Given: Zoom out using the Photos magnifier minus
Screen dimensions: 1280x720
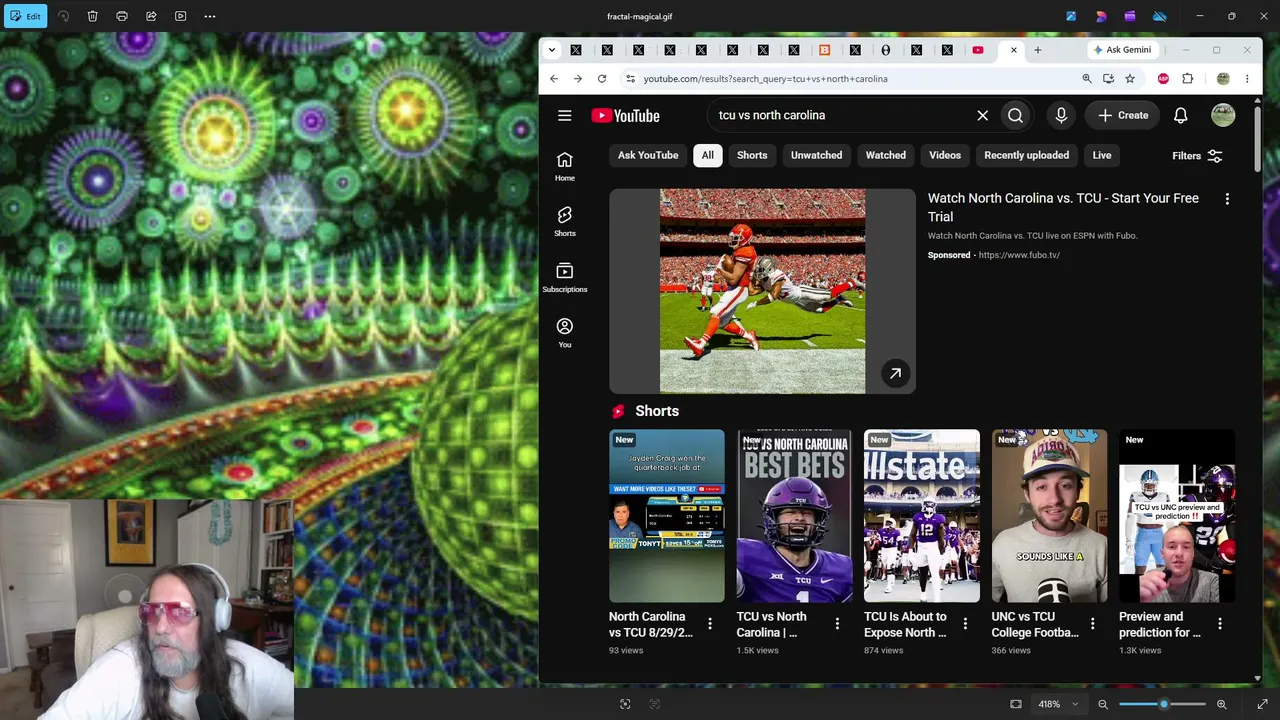Looking at the screenshot, I should [x=1103, y=704].
